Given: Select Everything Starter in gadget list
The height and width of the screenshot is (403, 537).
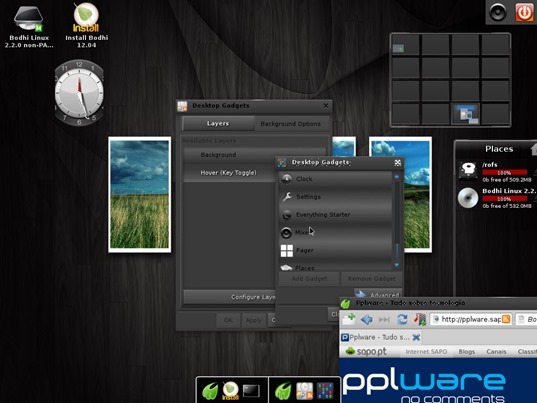Looking at the screenshot, I should coord(336,215).
